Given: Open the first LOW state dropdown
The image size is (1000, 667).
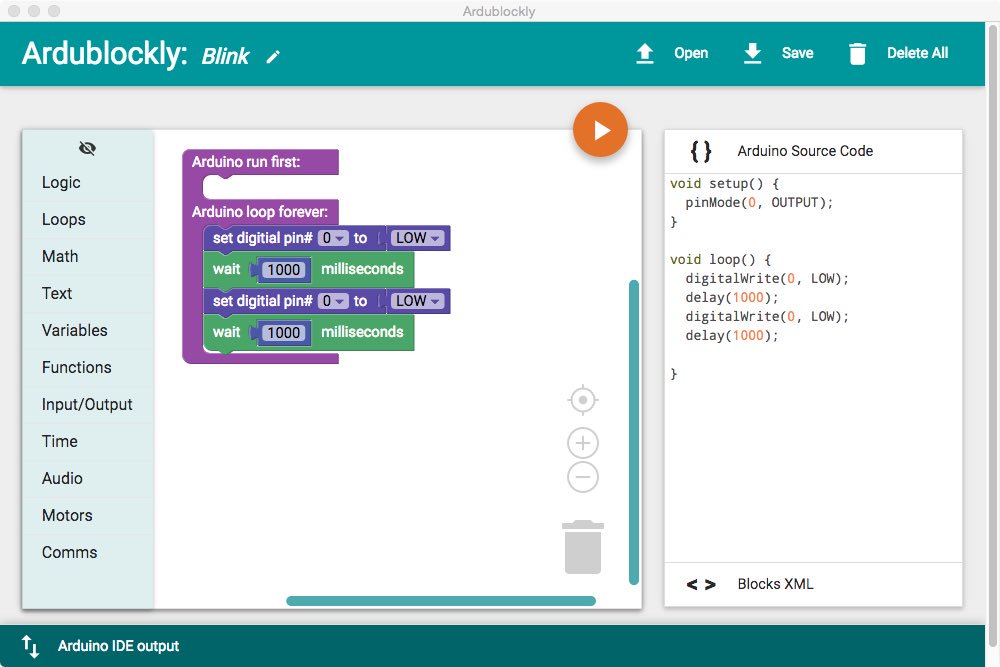Looking at the screenshot, I should click(x=417, y=238).
